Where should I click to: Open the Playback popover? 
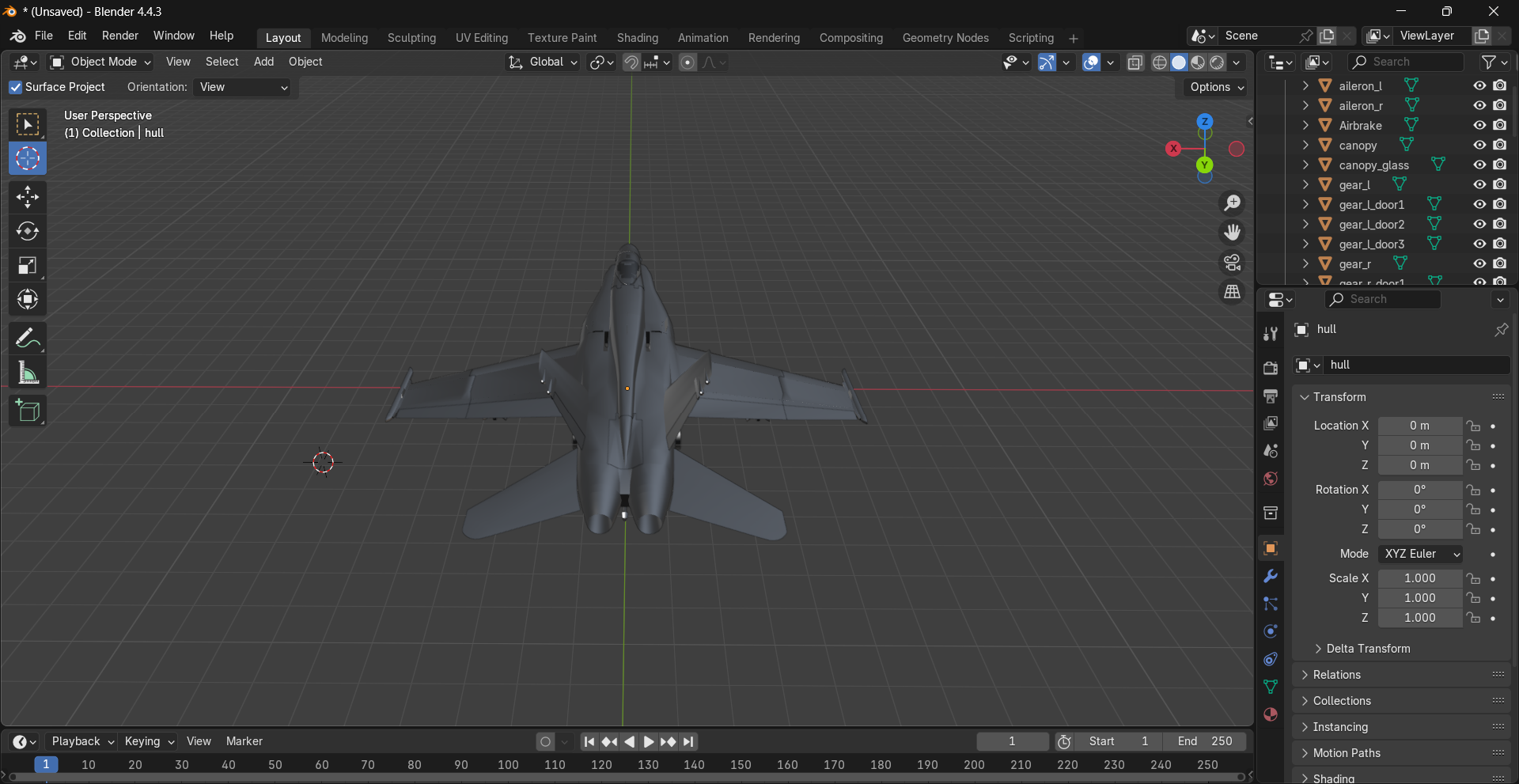click(x=82, y=741)
